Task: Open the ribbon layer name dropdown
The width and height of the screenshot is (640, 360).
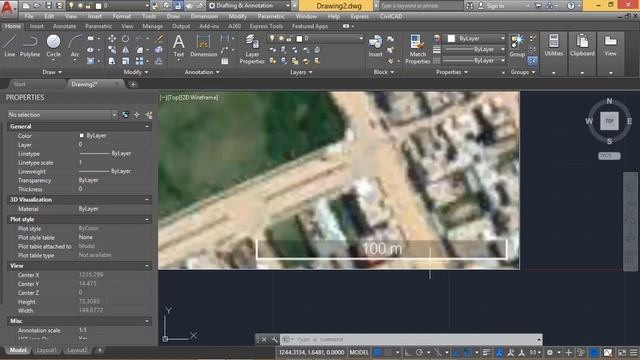Action: [361, 38]
